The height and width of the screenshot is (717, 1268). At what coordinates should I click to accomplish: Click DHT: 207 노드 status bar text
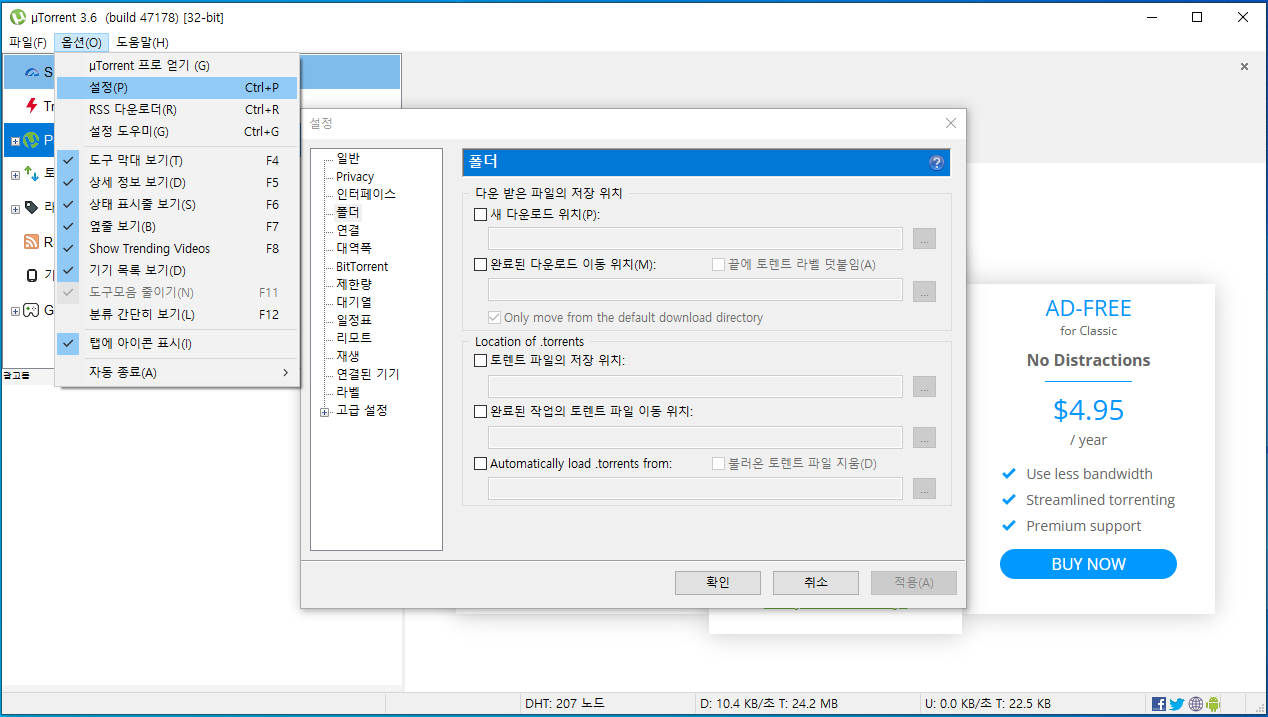565,704
